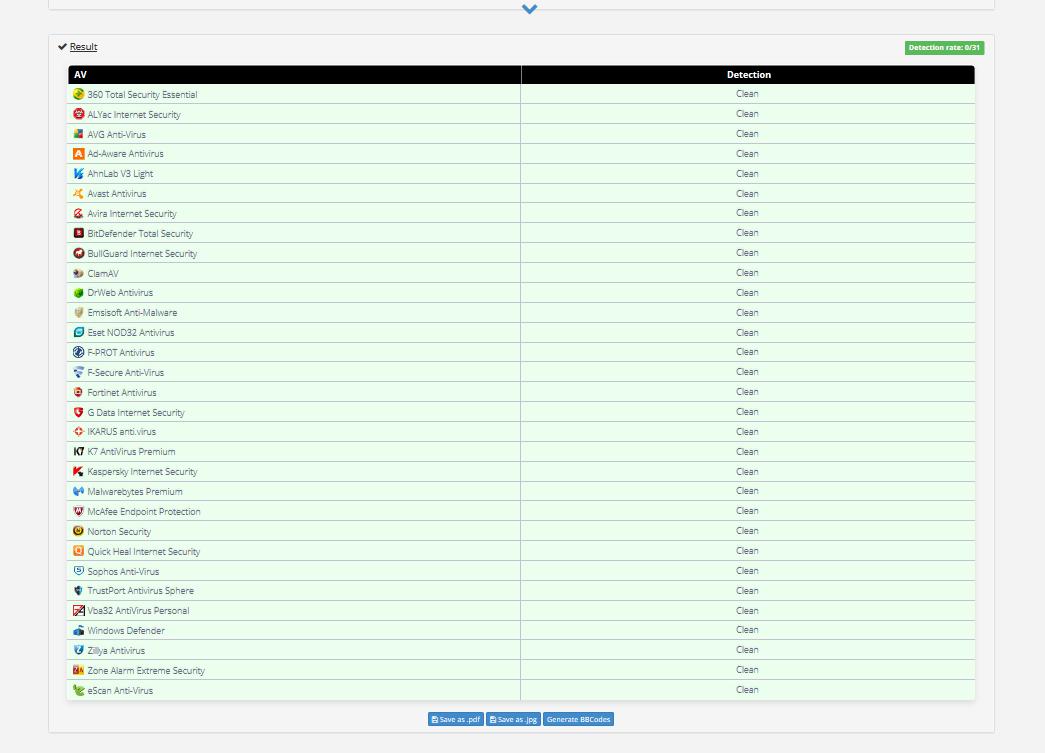Click the F-PROT Antivirus icon
Screen dimensions: 1045x753
point(79,353)
